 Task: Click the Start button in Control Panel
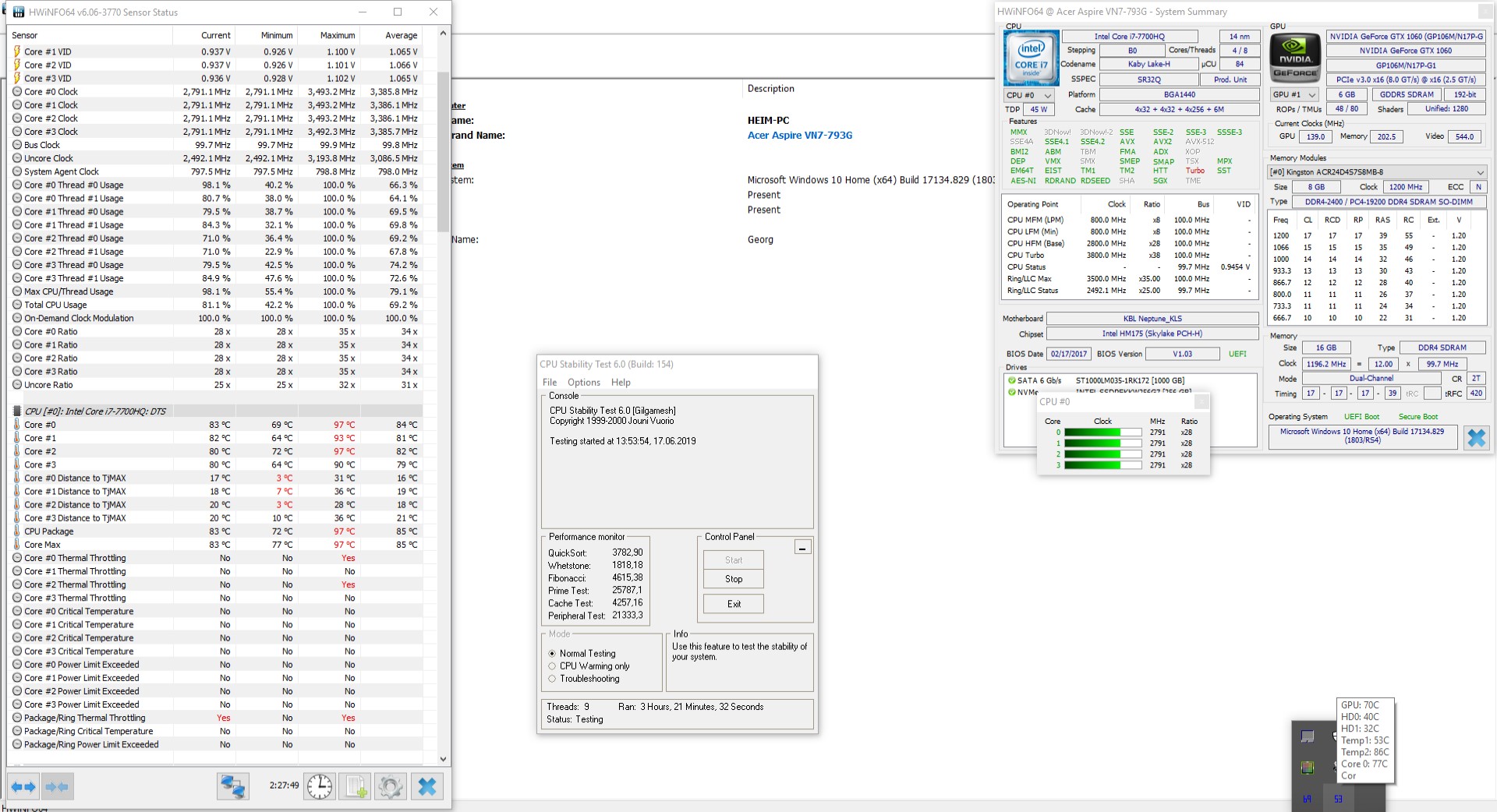[734, 560]
